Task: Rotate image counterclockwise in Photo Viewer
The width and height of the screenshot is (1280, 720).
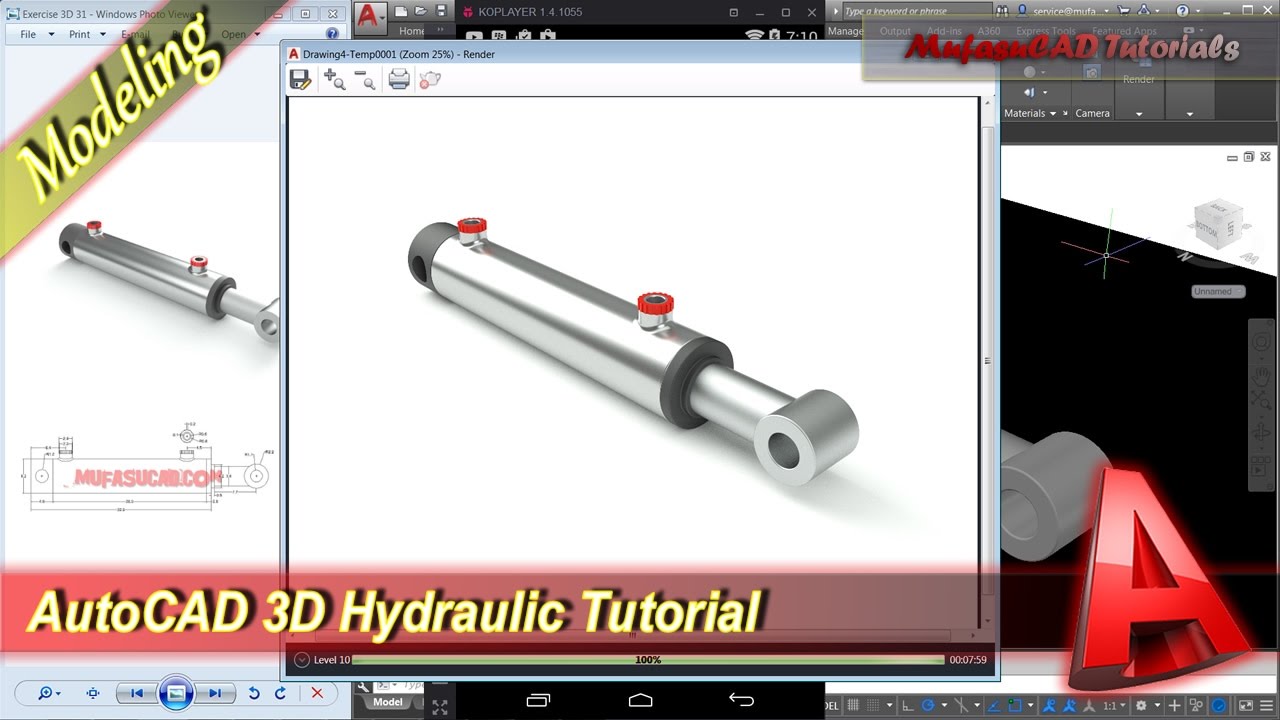Action: point(254,693)
